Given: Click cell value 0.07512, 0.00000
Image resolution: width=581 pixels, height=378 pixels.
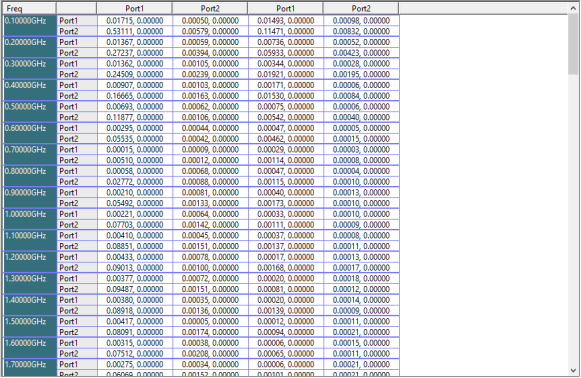Looking at the screenshot, I should 135,354.
